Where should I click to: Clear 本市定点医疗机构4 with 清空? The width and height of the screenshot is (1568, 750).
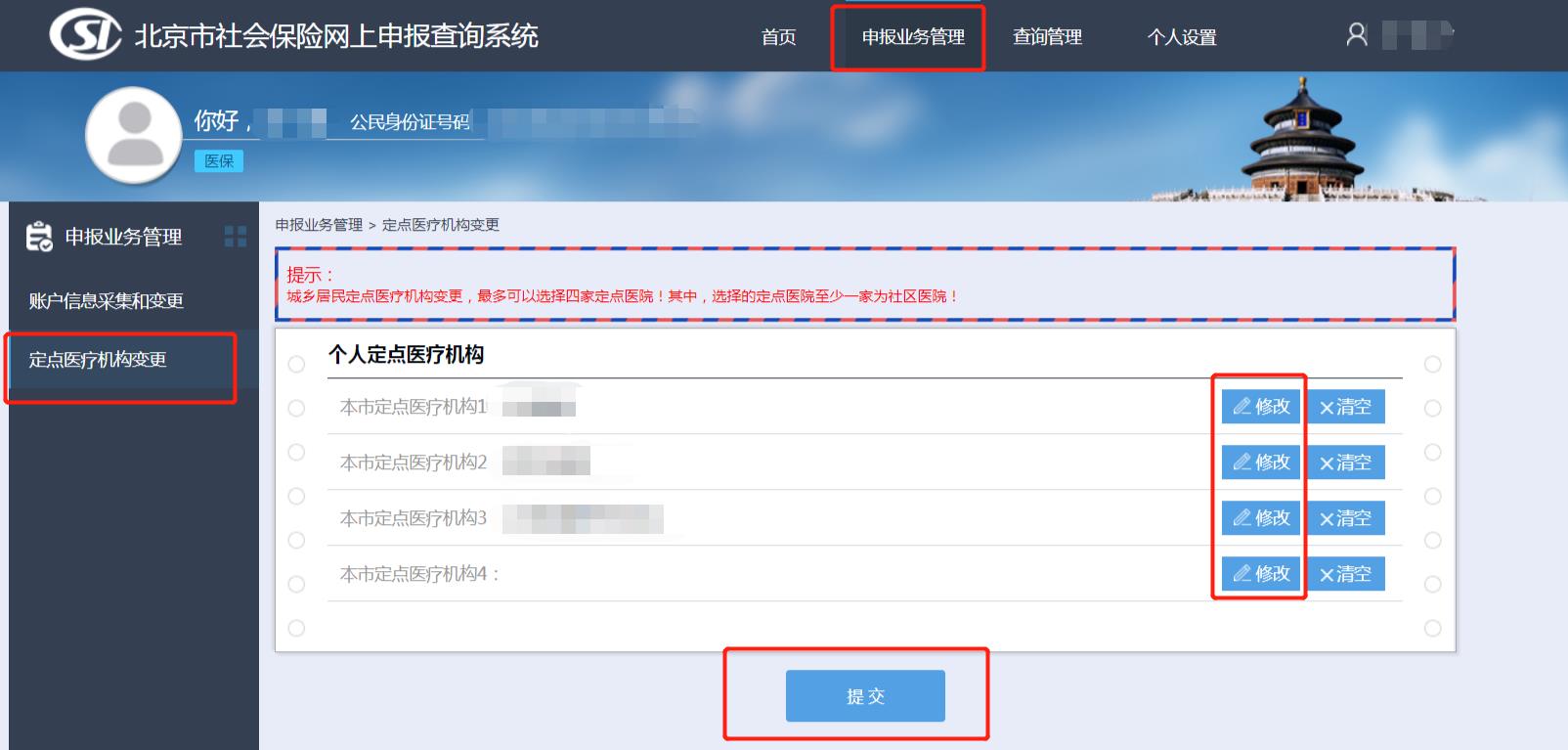1346,574
